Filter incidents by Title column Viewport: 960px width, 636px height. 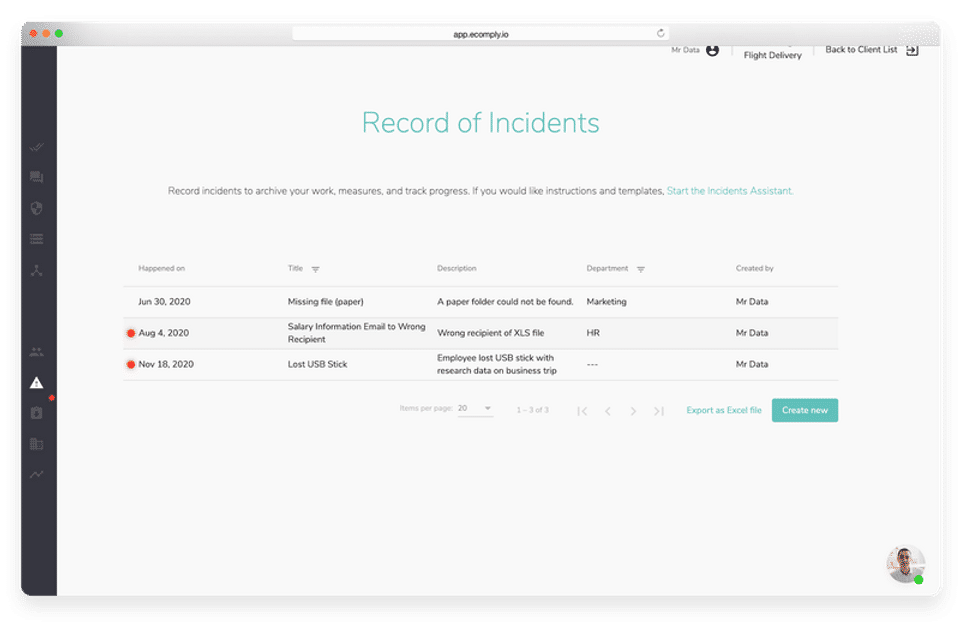315,269
